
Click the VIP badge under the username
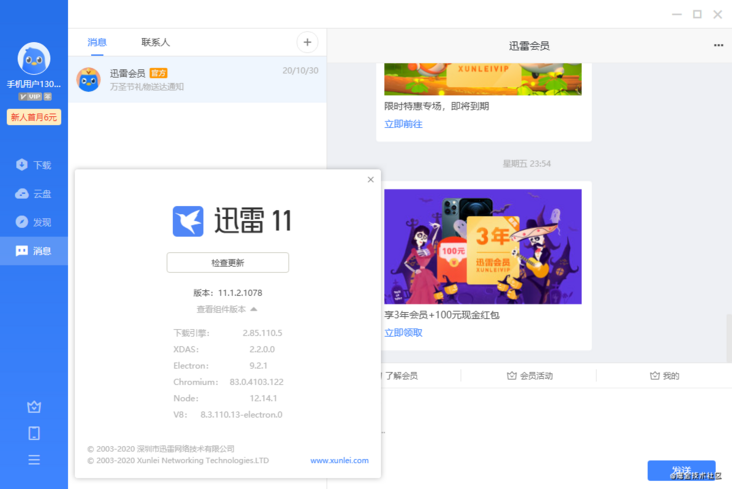tap(35, 97)
